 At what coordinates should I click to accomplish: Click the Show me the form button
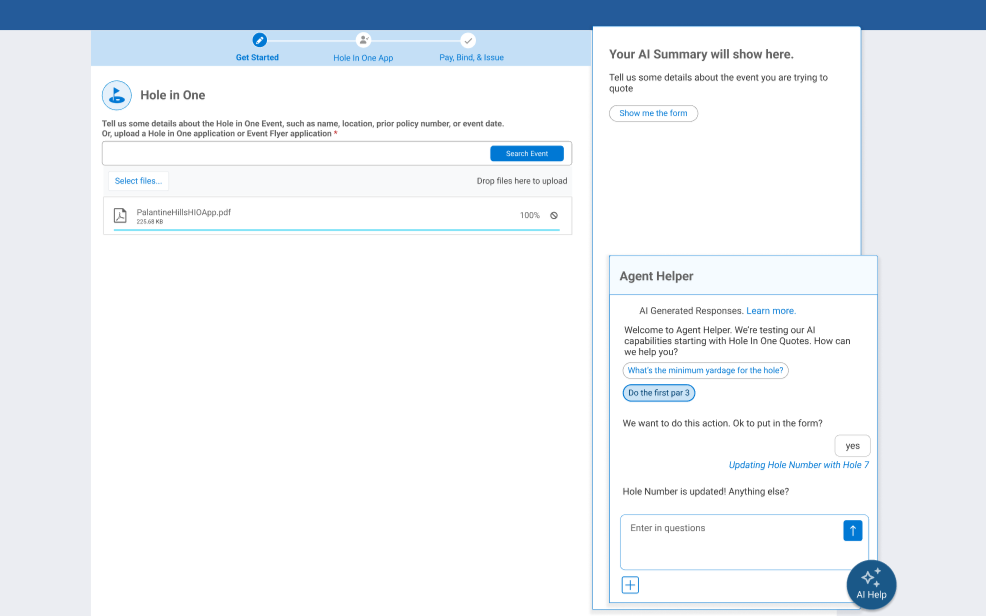[653, 113]
